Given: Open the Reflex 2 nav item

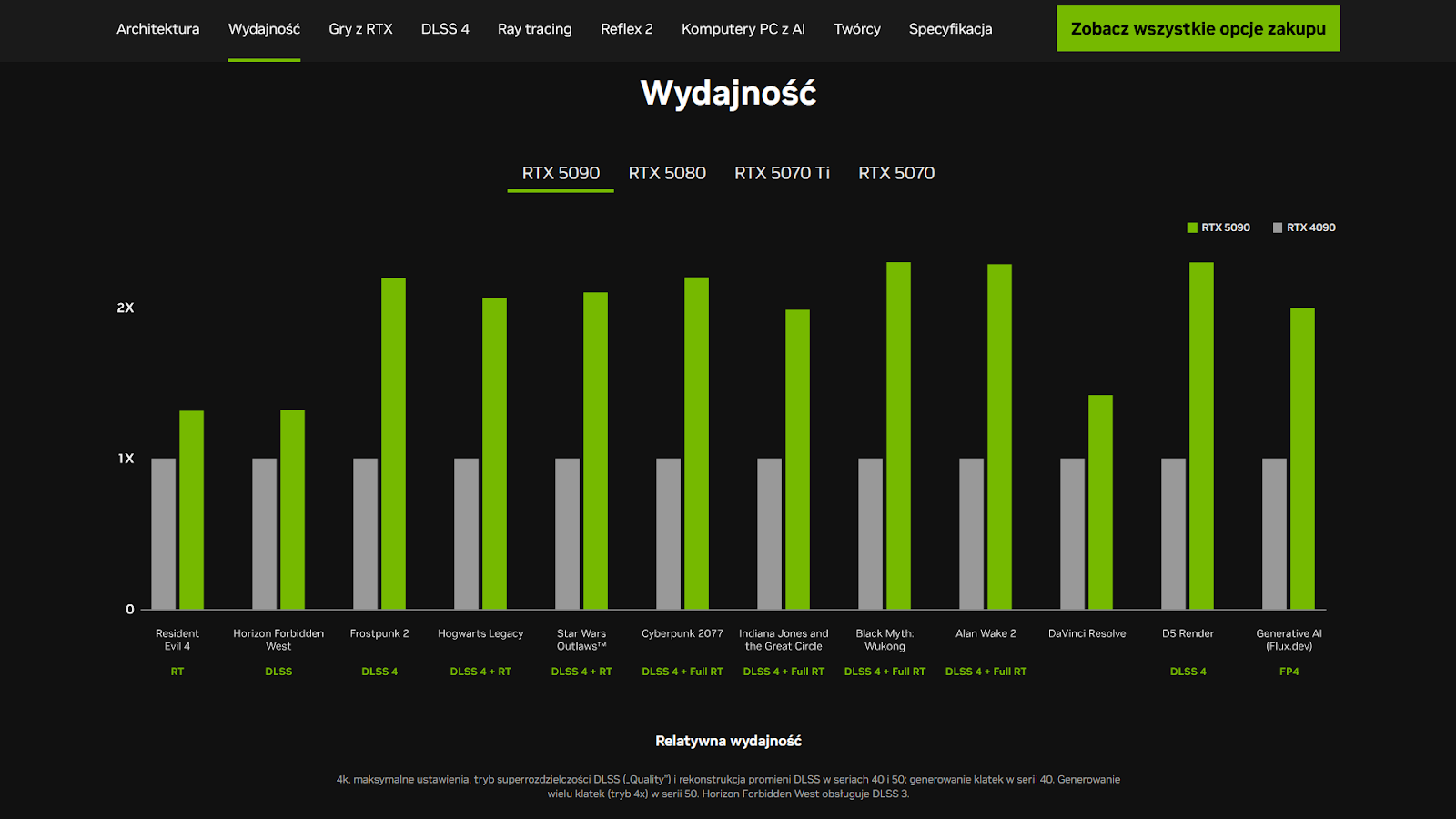Looking at the screenshot, I should (627, 29).
